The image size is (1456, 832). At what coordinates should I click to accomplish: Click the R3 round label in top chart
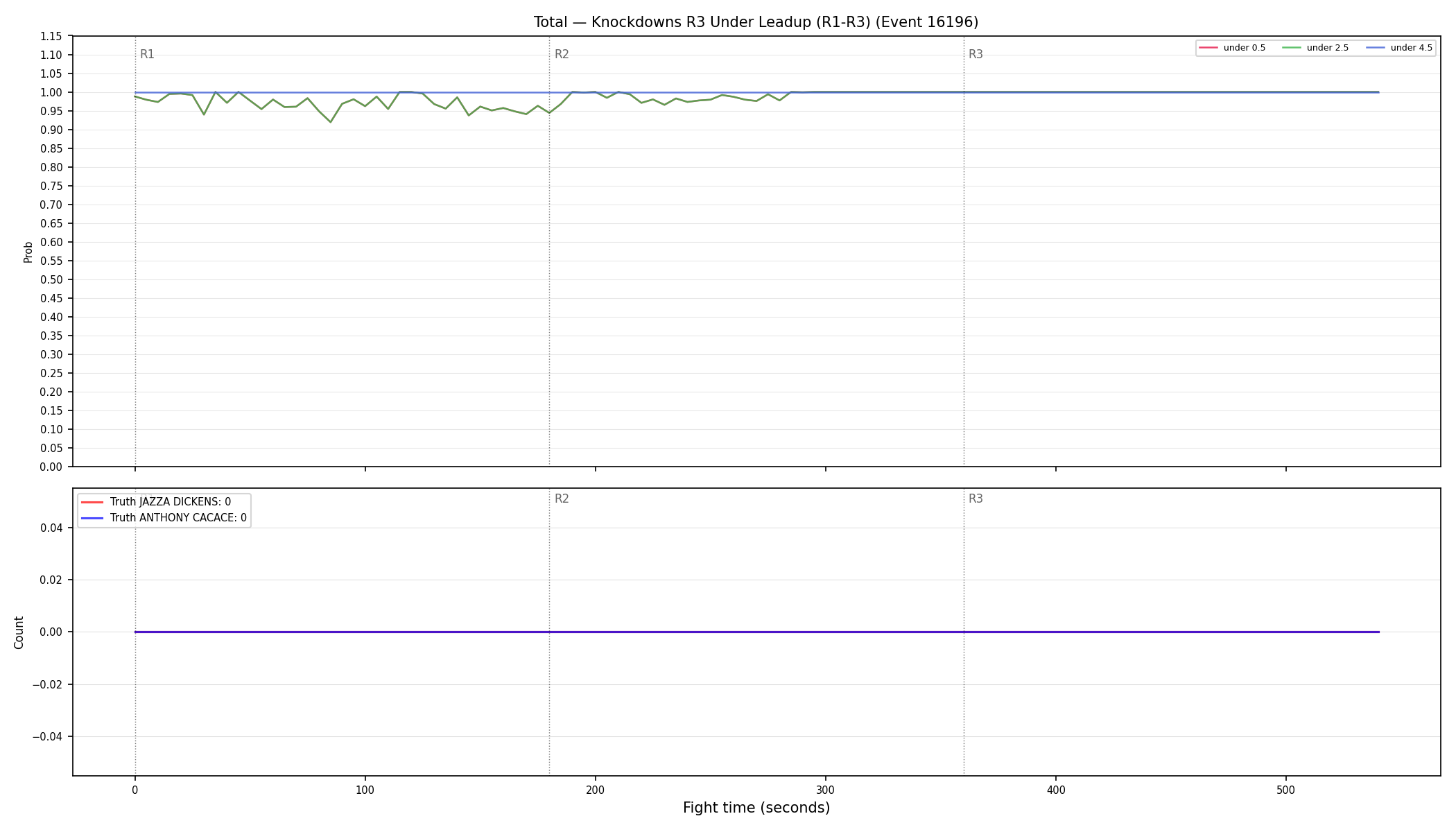tap(976, 55)
